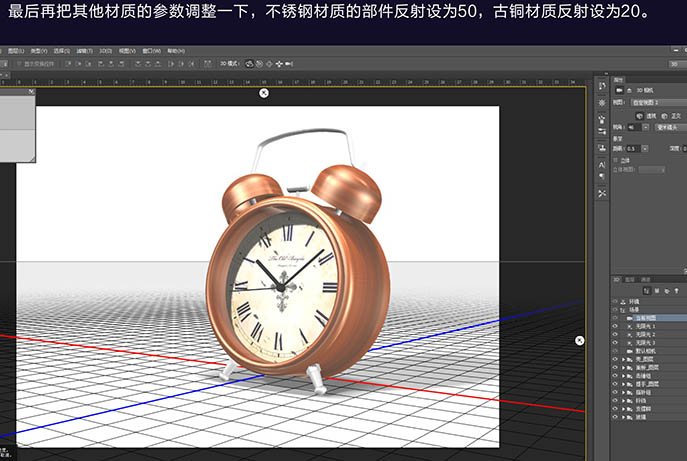Select the 3D roll mode icon

pos(259,64)
